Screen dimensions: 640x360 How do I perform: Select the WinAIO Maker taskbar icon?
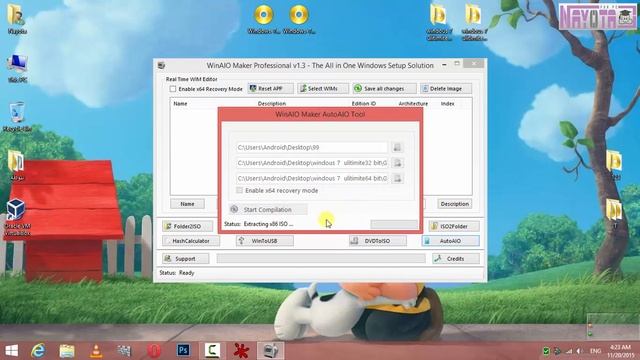270,351
